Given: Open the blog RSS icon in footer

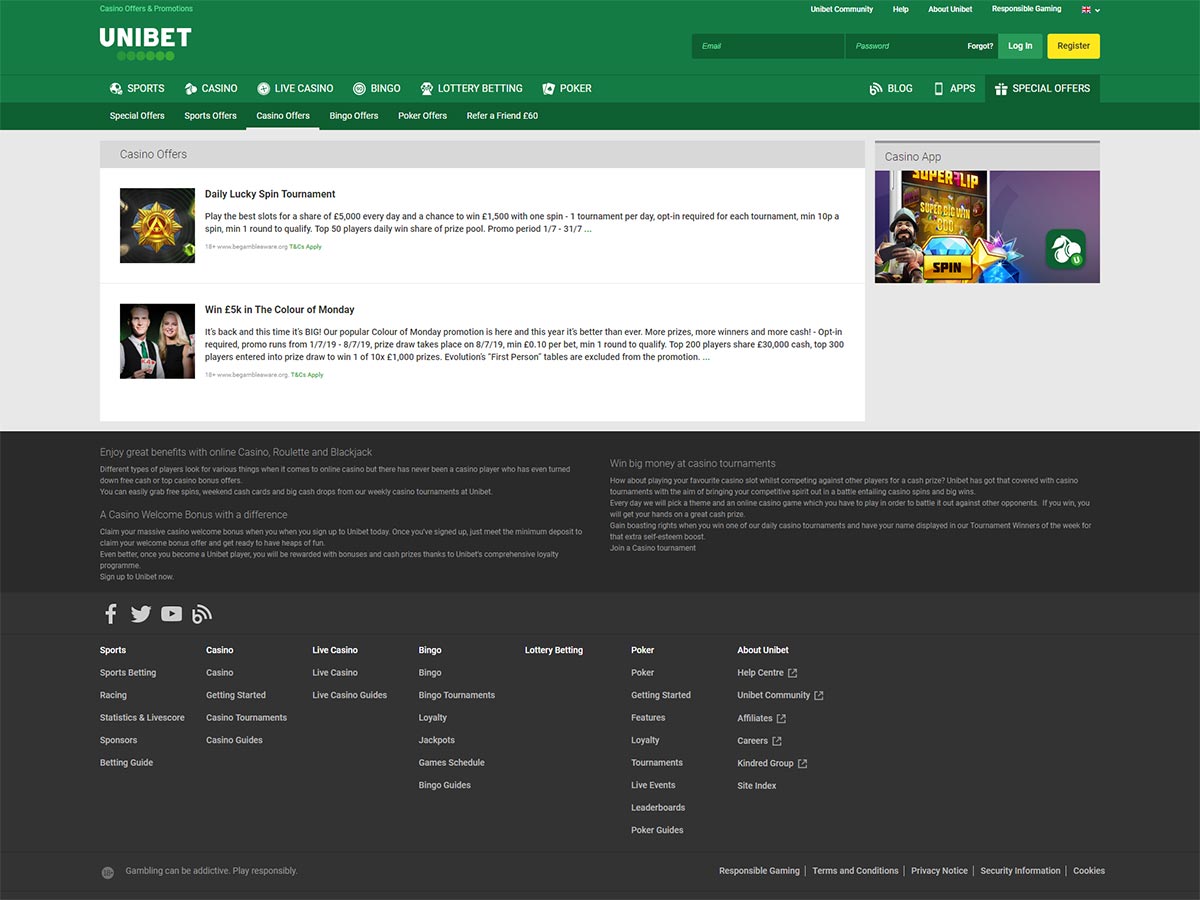Looking at the screenshot, I should point(202,614).
